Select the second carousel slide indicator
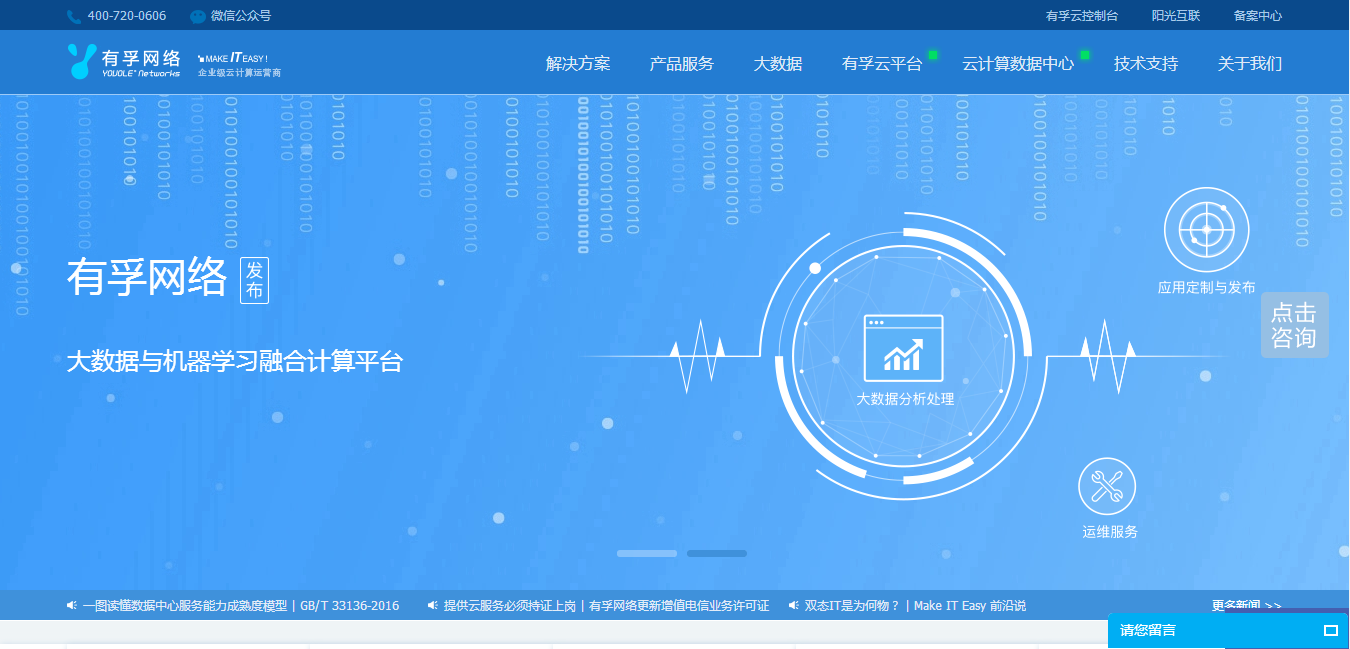Screen dimensions: 1350x649 click(x=717, y=553)
